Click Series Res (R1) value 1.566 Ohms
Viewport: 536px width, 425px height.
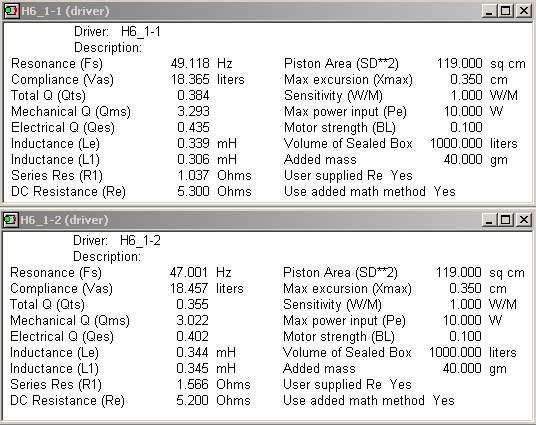213,384
